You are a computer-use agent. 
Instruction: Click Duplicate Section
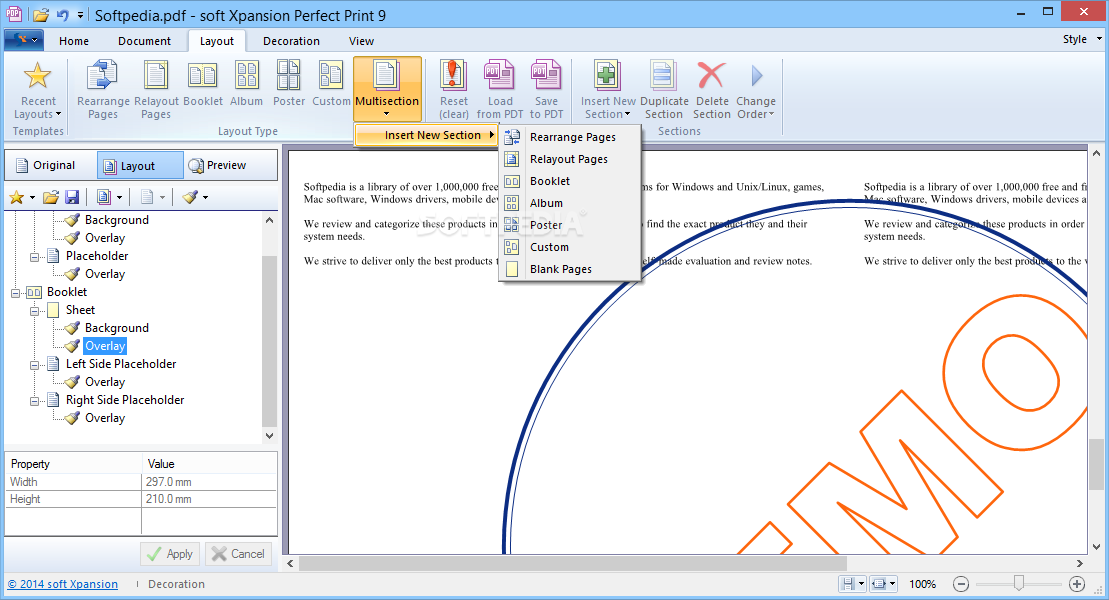[664, 91]
